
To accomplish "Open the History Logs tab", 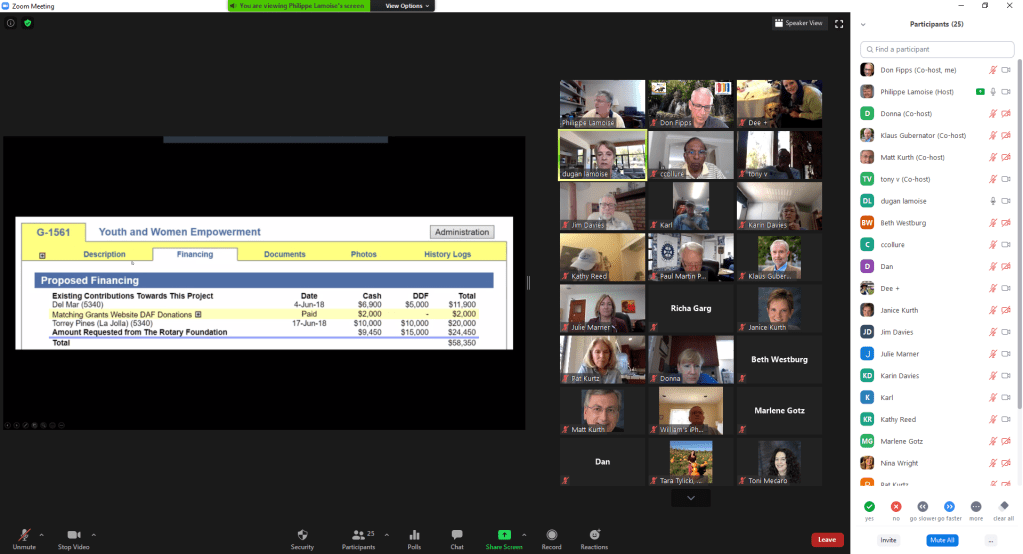I will (447, 254).
